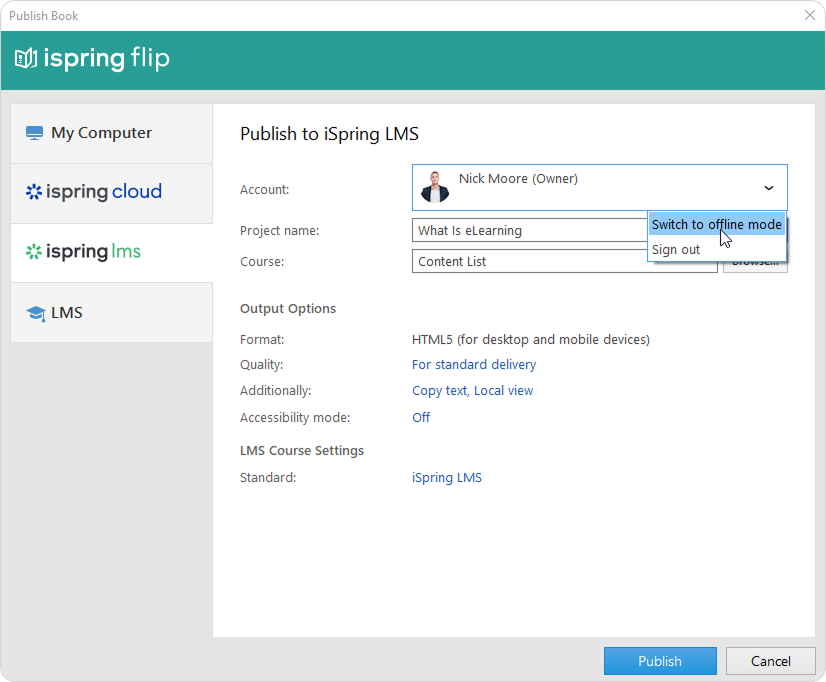The image size is (826, 682).
Task: Click the LMS graduation cap icon
Action: [35, 313]
